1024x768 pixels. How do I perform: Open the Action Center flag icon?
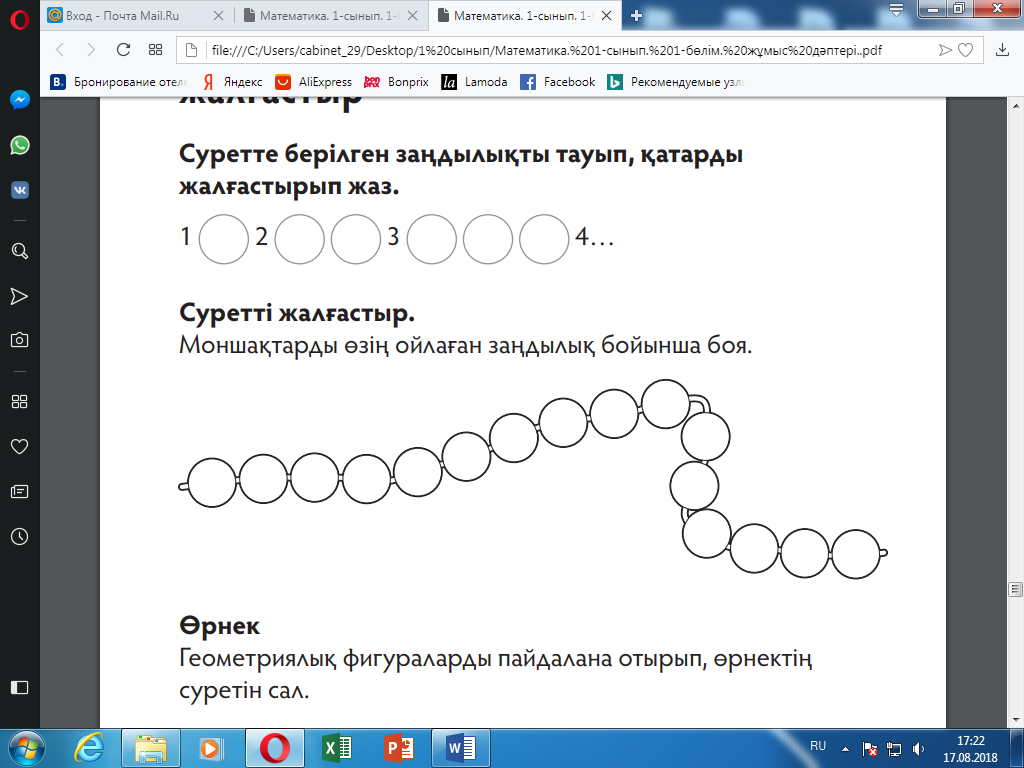(870, 749)
